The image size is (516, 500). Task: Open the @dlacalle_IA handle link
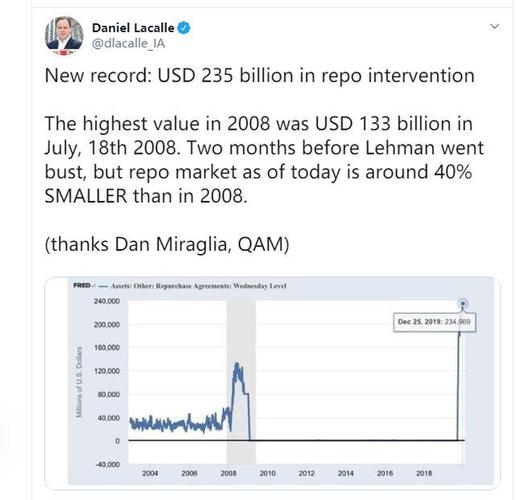coord(128,44)
